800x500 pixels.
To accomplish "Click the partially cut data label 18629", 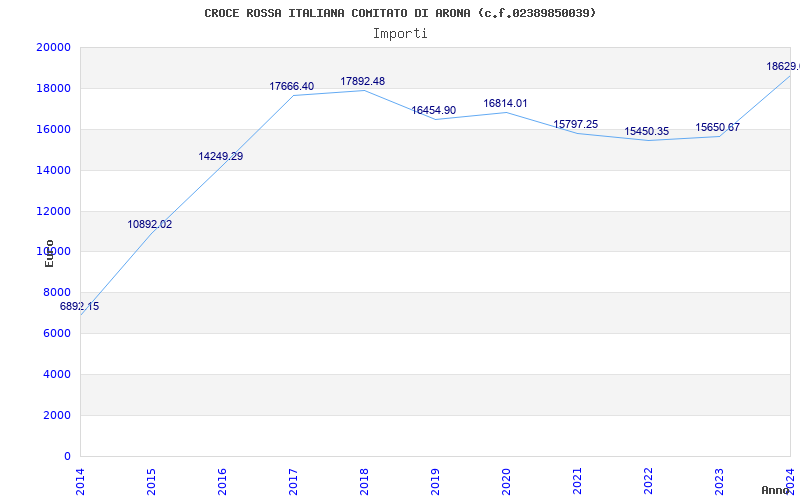I will pyautogui.click(x=783, y=66).
